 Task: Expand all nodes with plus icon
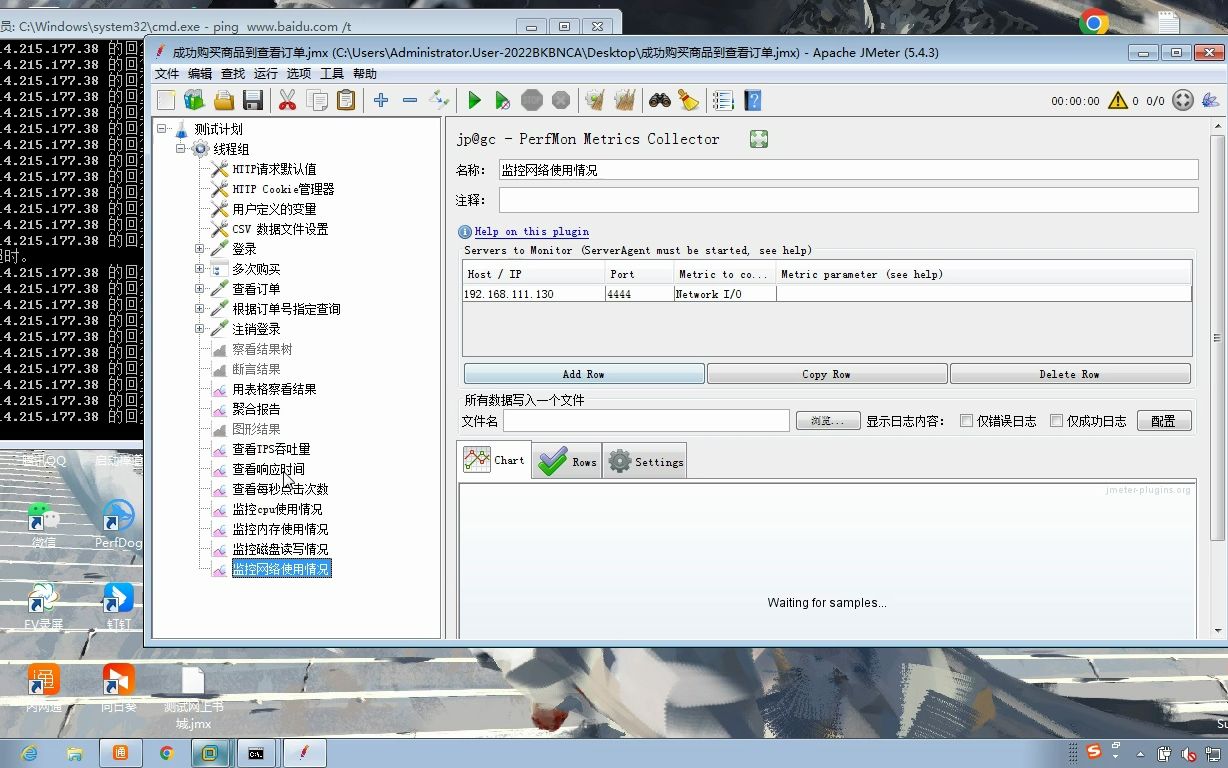pyautogui.click(x=381, y=100)
